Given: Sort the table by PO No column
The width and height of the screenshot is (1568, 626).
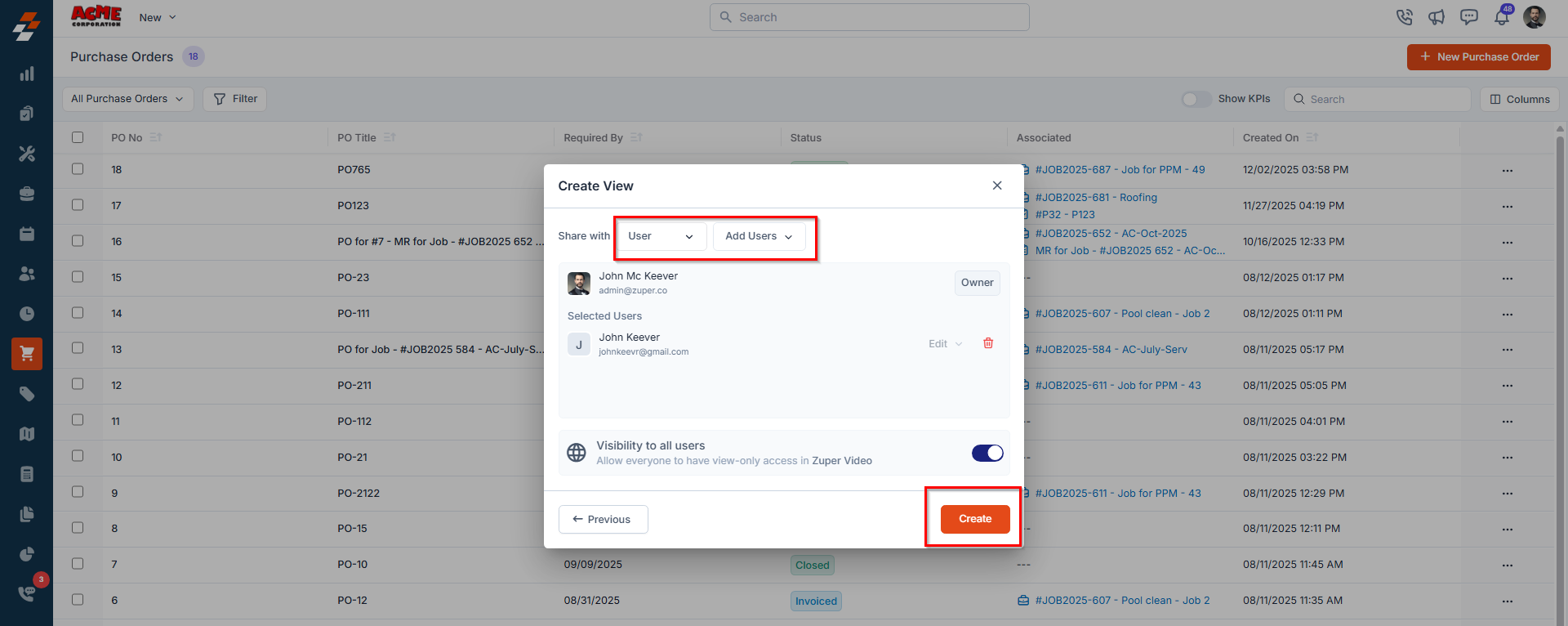Looking at the screenshot, I should click(x=156, y=137).
